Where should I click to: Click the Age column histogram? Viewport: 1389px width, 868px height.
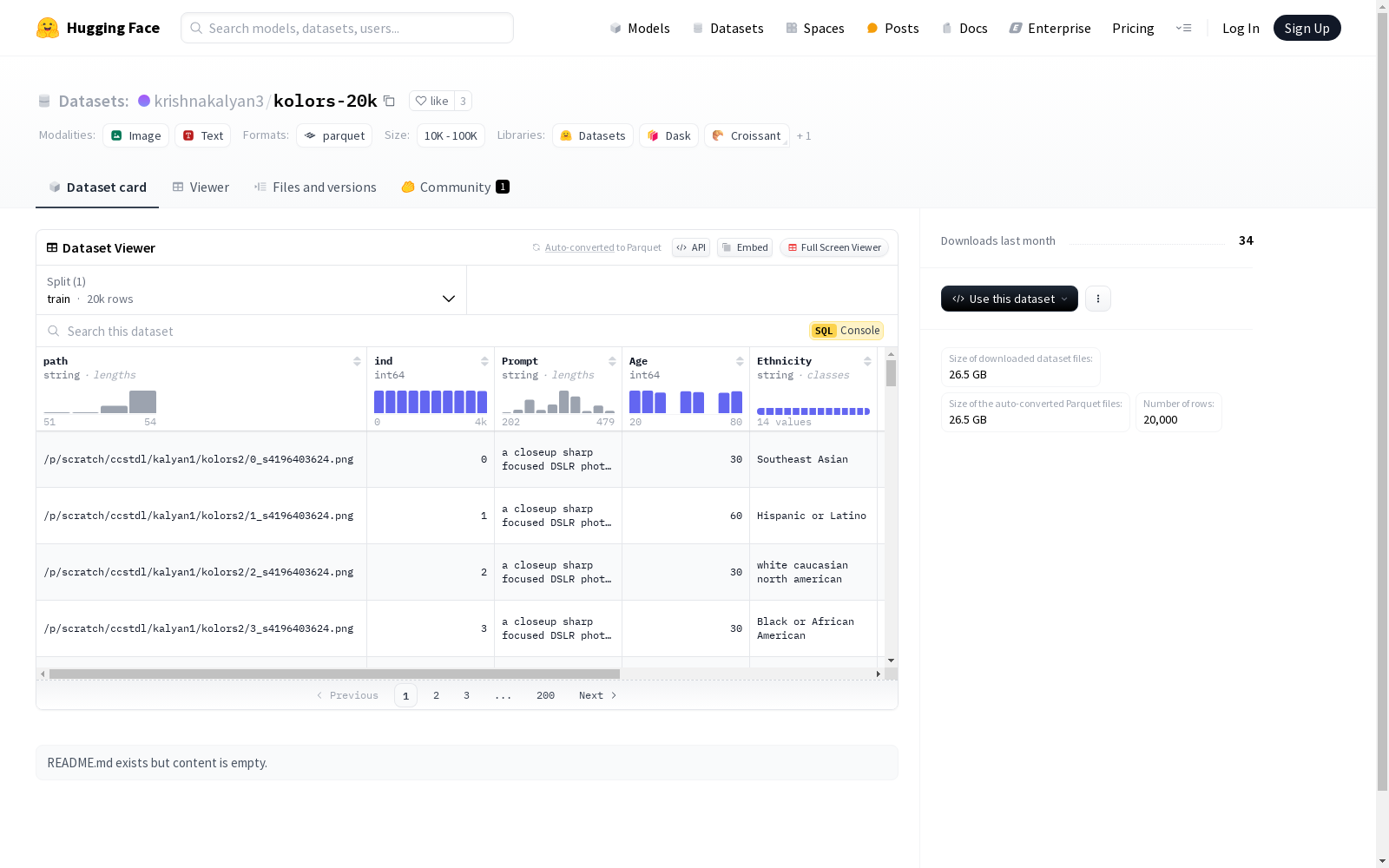[686, 402]
